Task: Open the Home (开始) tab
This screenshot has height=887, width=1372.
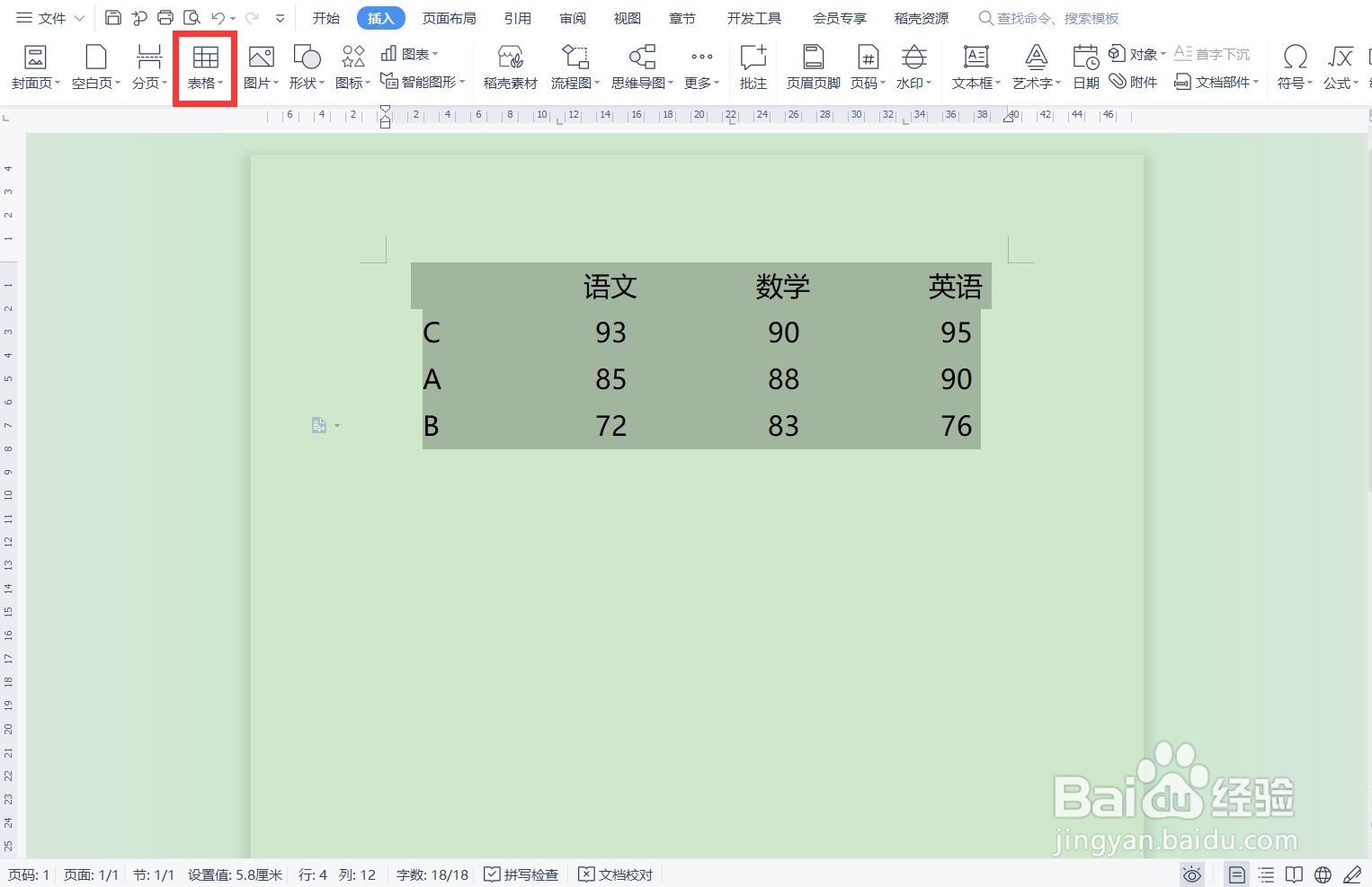Action: (326, 18)
